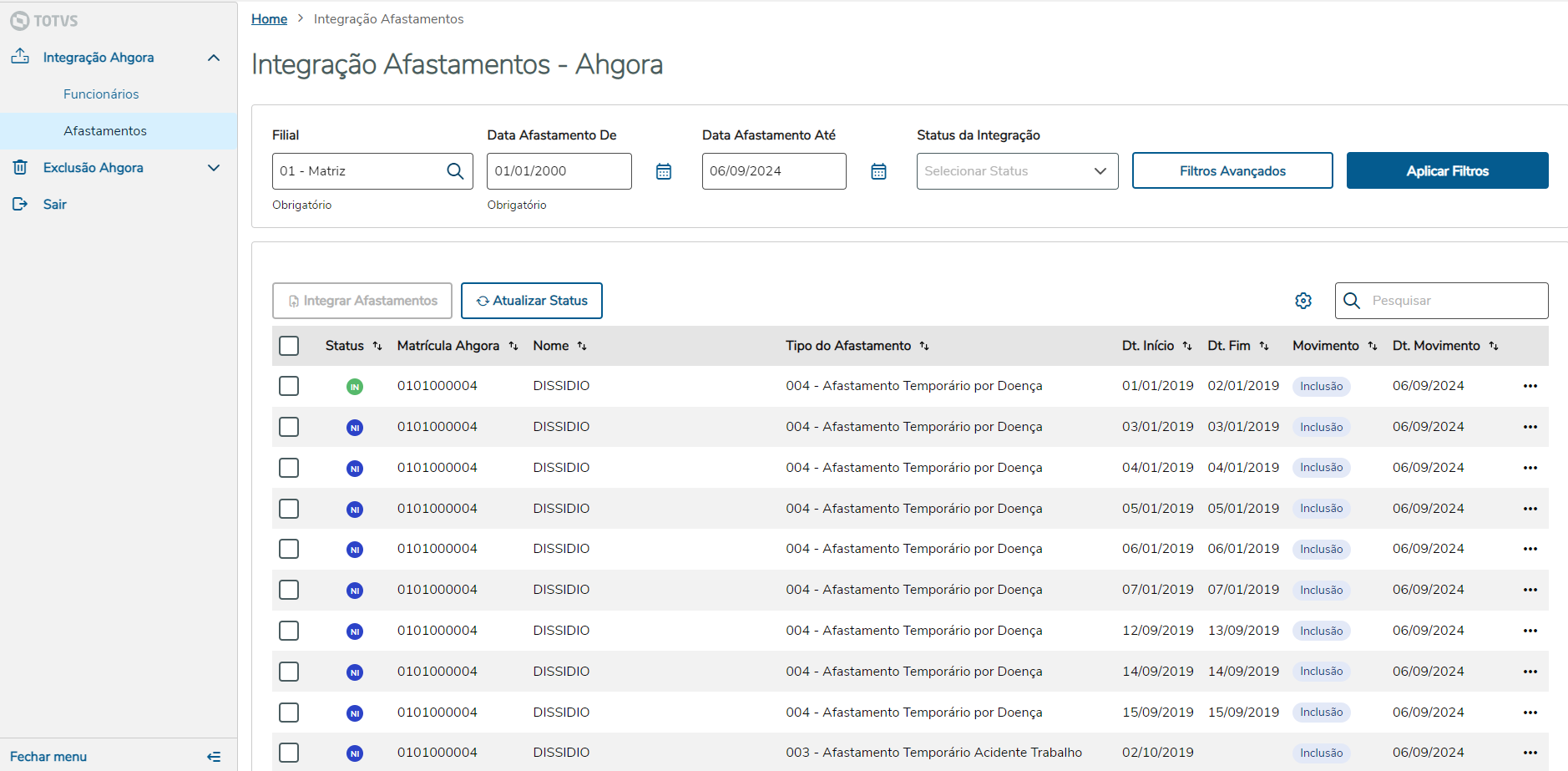Check the row starting 03/01/2019
1568x771 pixels.
289,427
